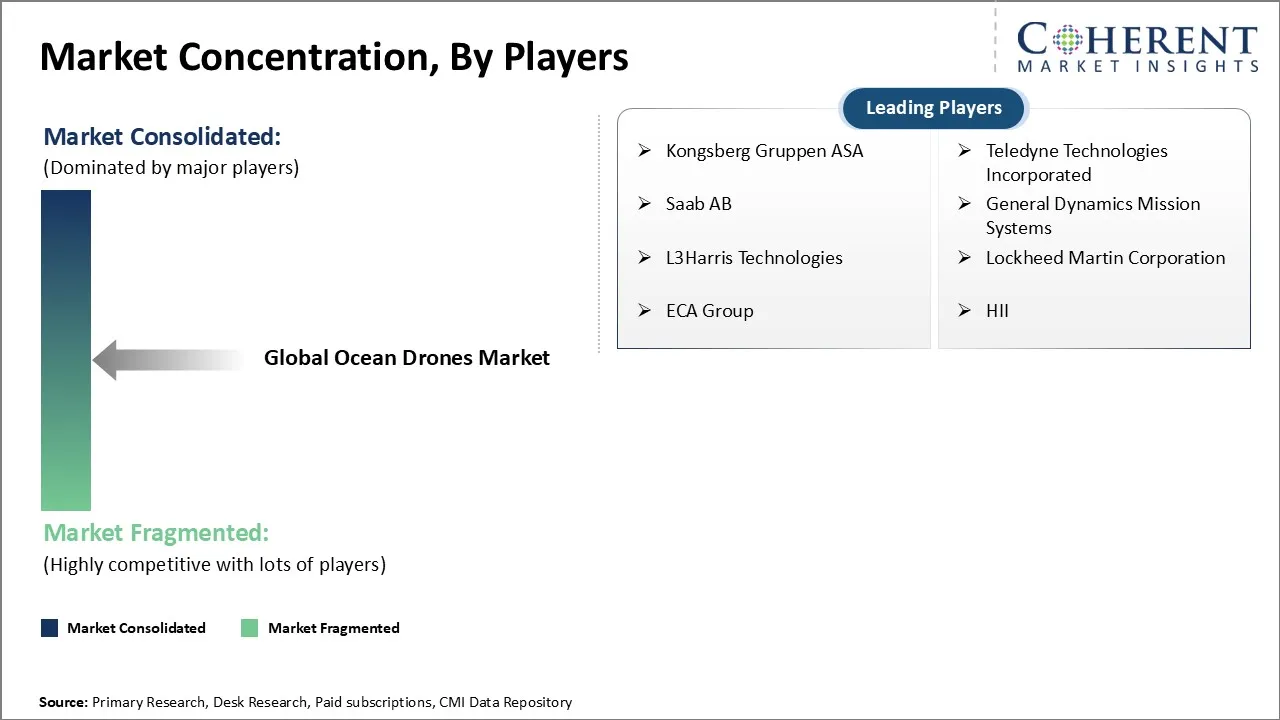The width and height of the screenshot is (1280, 720).
Task: Toggle the Market Fragmented legend entry
Action: point(333,628)
